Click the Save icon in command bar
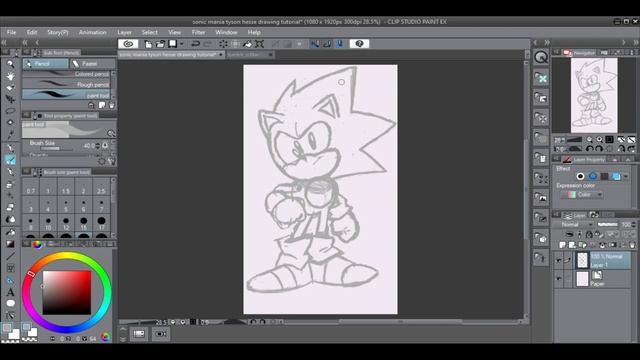The image size is (640, 360). pos(173,44)
